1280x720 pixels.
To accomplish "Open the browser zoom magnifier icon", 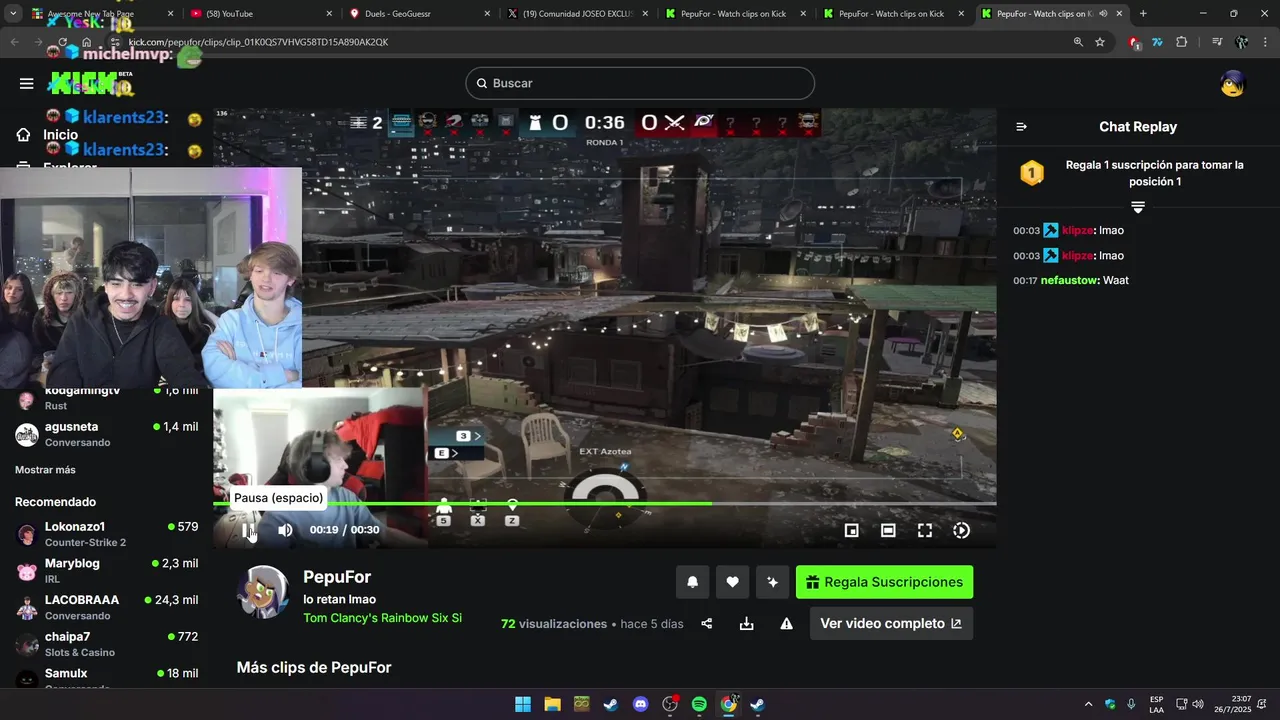I will [1078, 42].
